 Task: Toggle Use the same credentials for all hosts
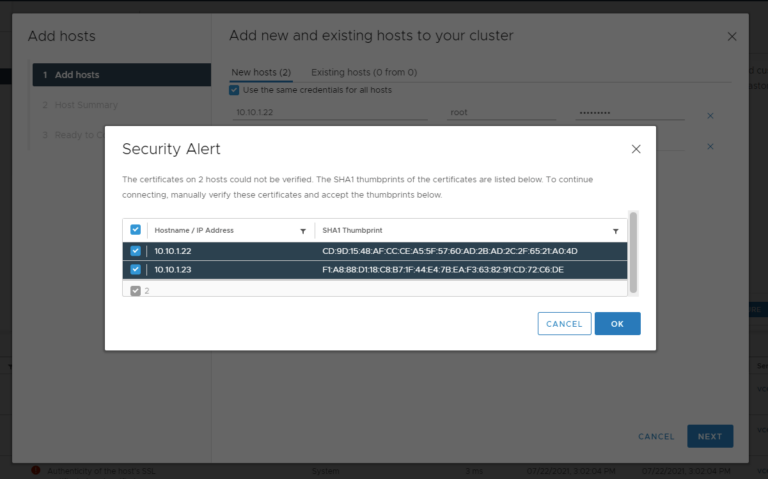pos(234,90)
